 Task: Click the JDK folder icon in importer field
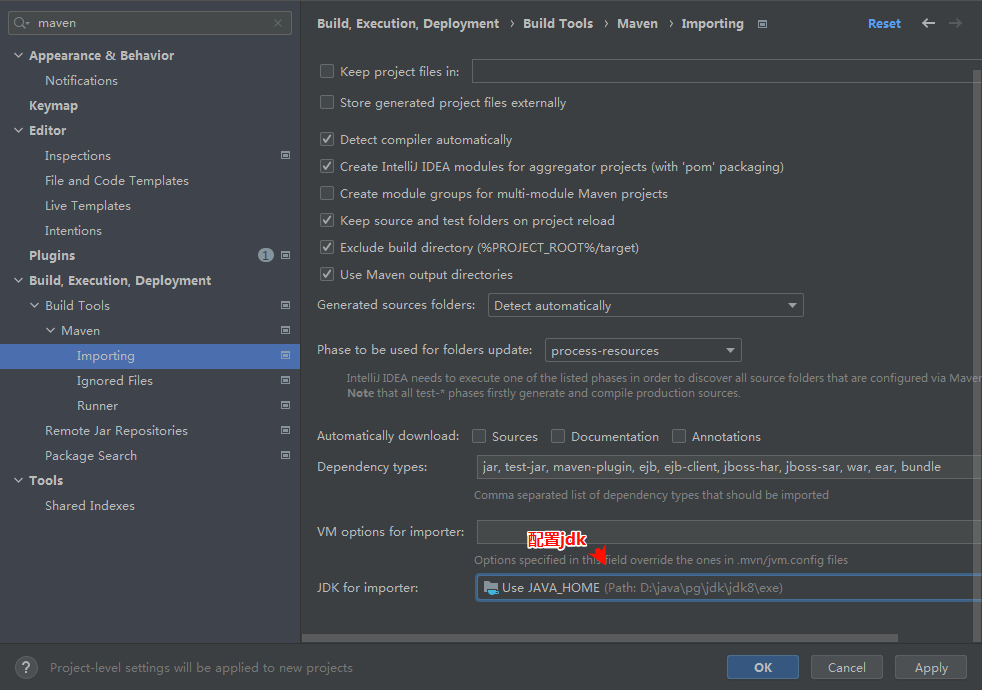coord(491,588)
